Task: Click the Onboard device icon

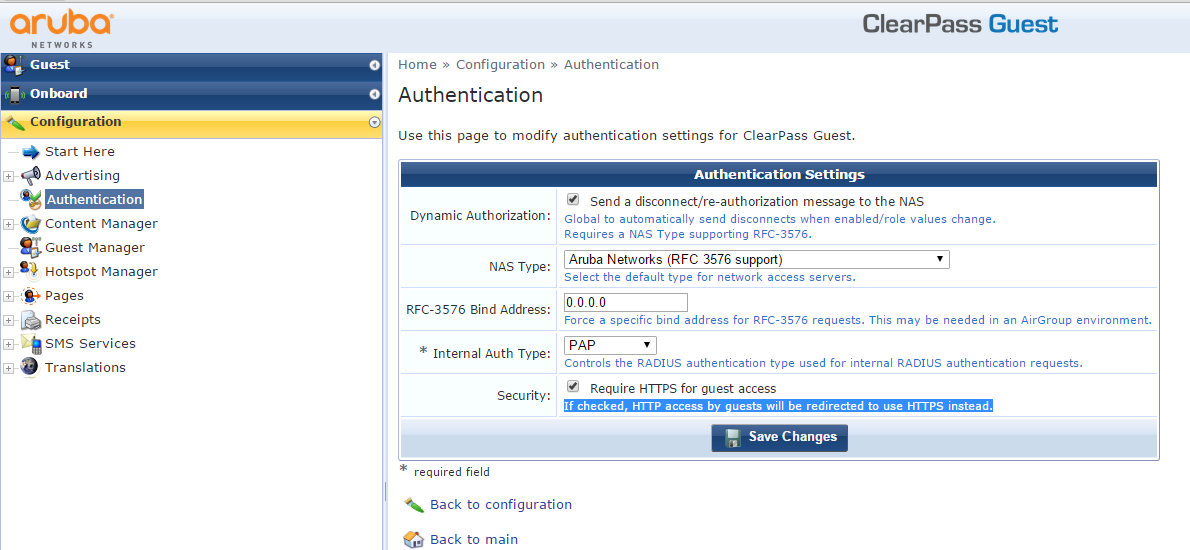Action: click(14, 94)
